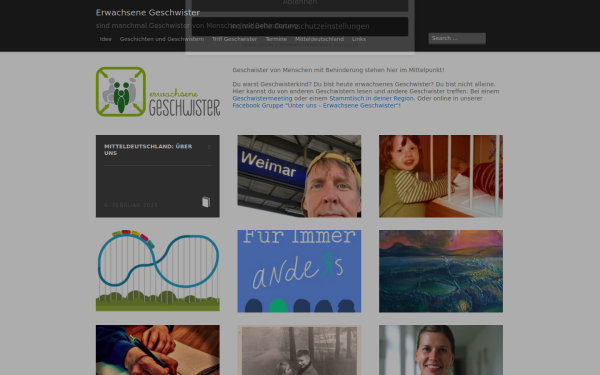The image size is (600, 375).
Task: Click the Erwachsene Geschwister green logo
Action: (158, 92)
